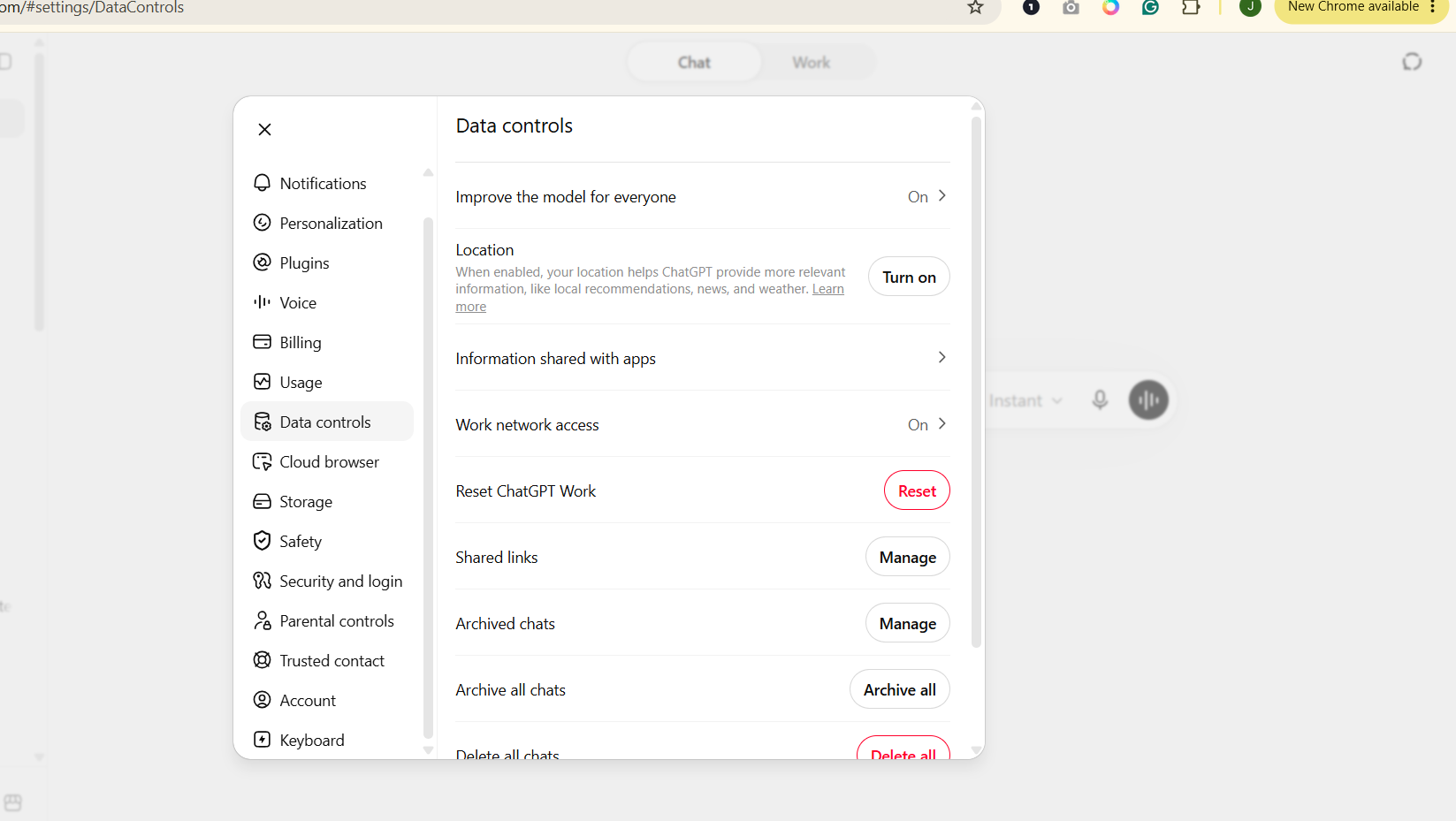The width and height of the screenshot is (1456, 821).
Task: Click the Account profile icon
Action: (262, 700)
